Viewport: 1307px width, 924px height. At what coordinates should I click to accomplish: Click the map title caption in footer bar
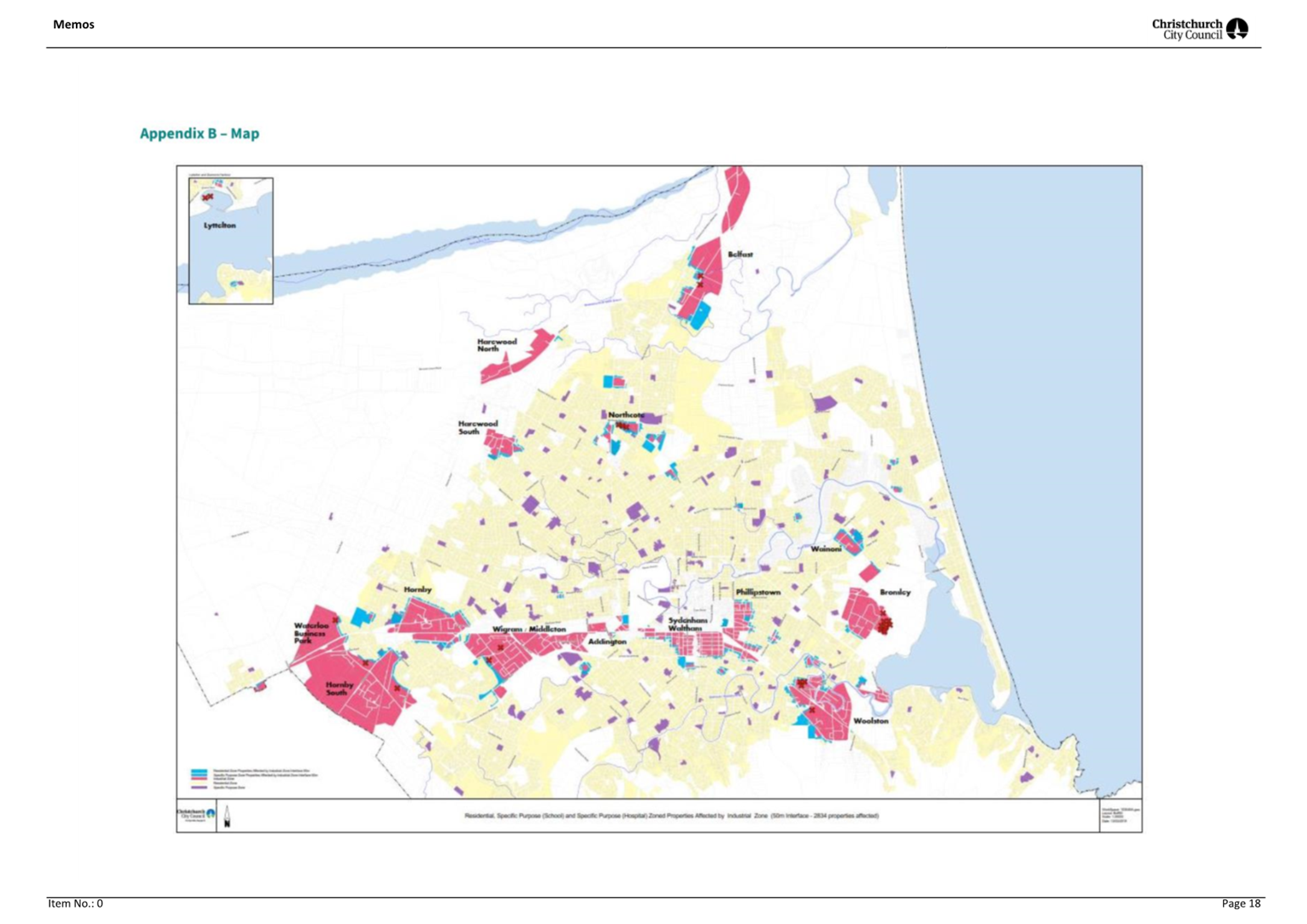(671, 816)
